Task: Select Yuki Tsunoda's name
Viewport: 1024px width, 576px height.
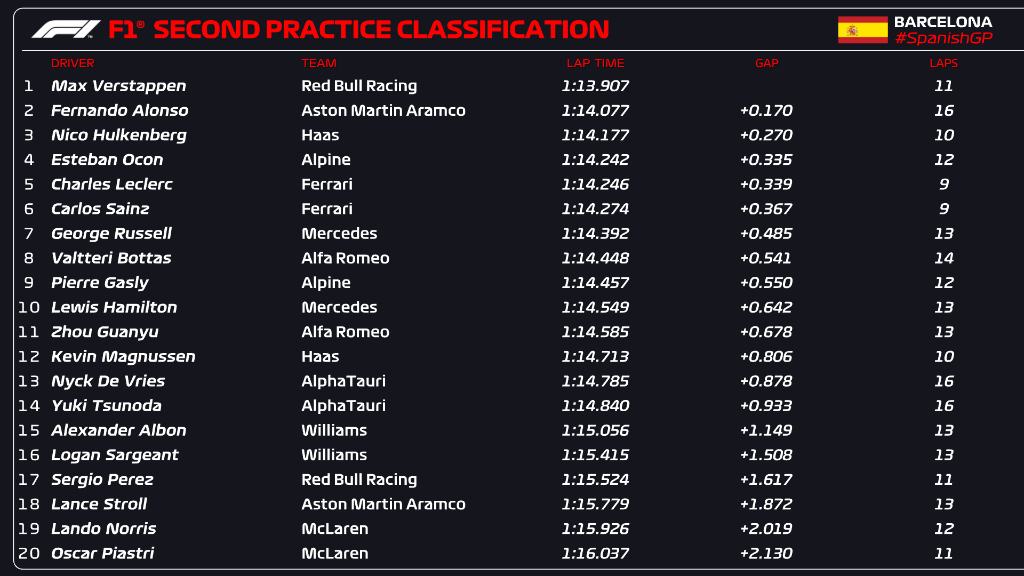Action: pos(106,406)
